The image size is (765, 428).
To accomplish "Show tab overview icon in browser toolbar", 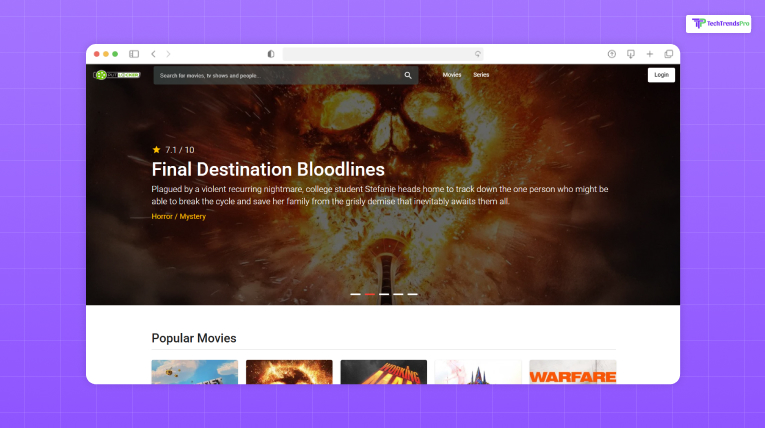I will (668, 54).
